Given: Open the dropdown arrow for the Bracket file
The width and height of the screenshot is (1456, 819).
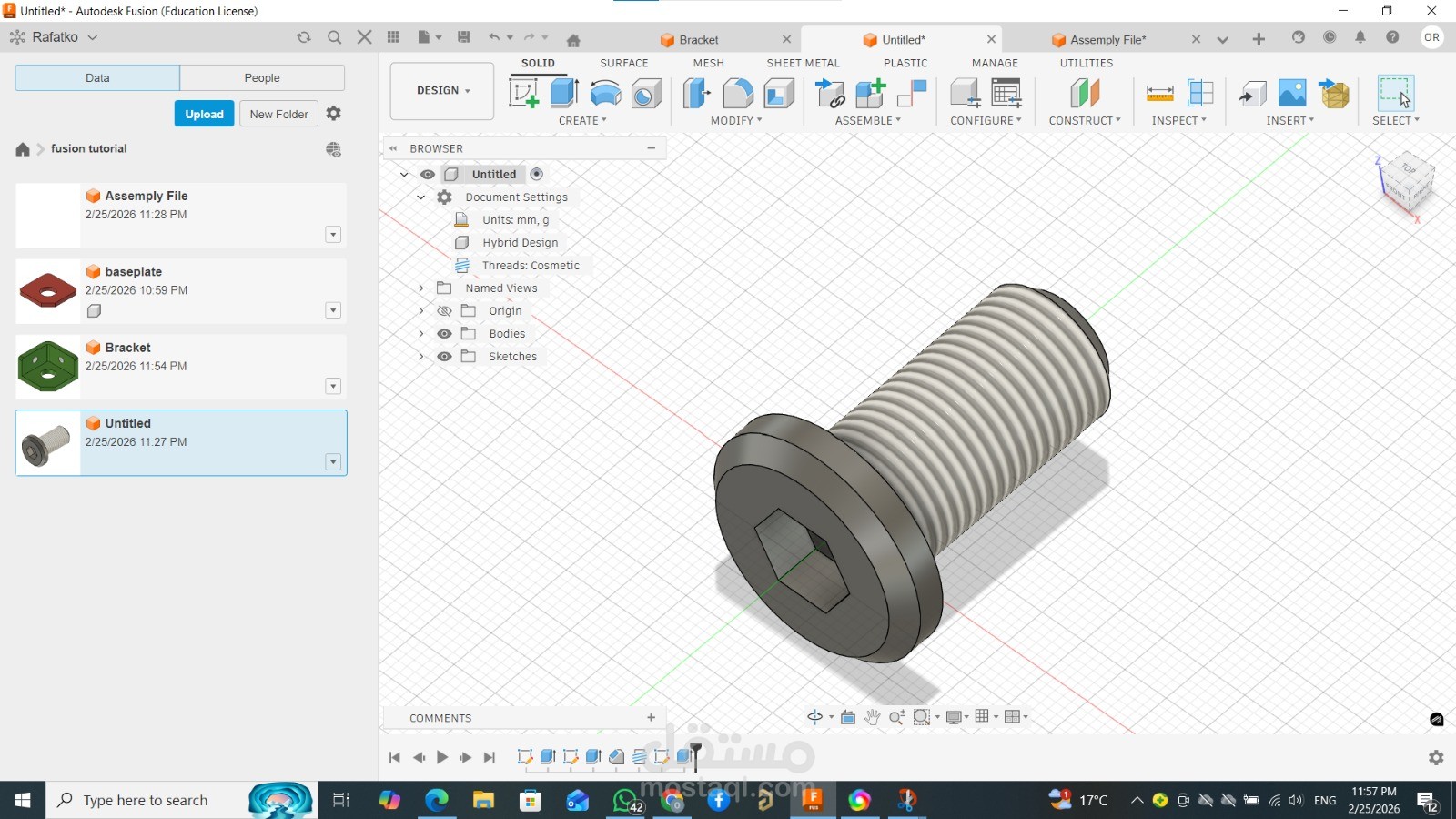Looking at the screenshot, I should [333, 387].
